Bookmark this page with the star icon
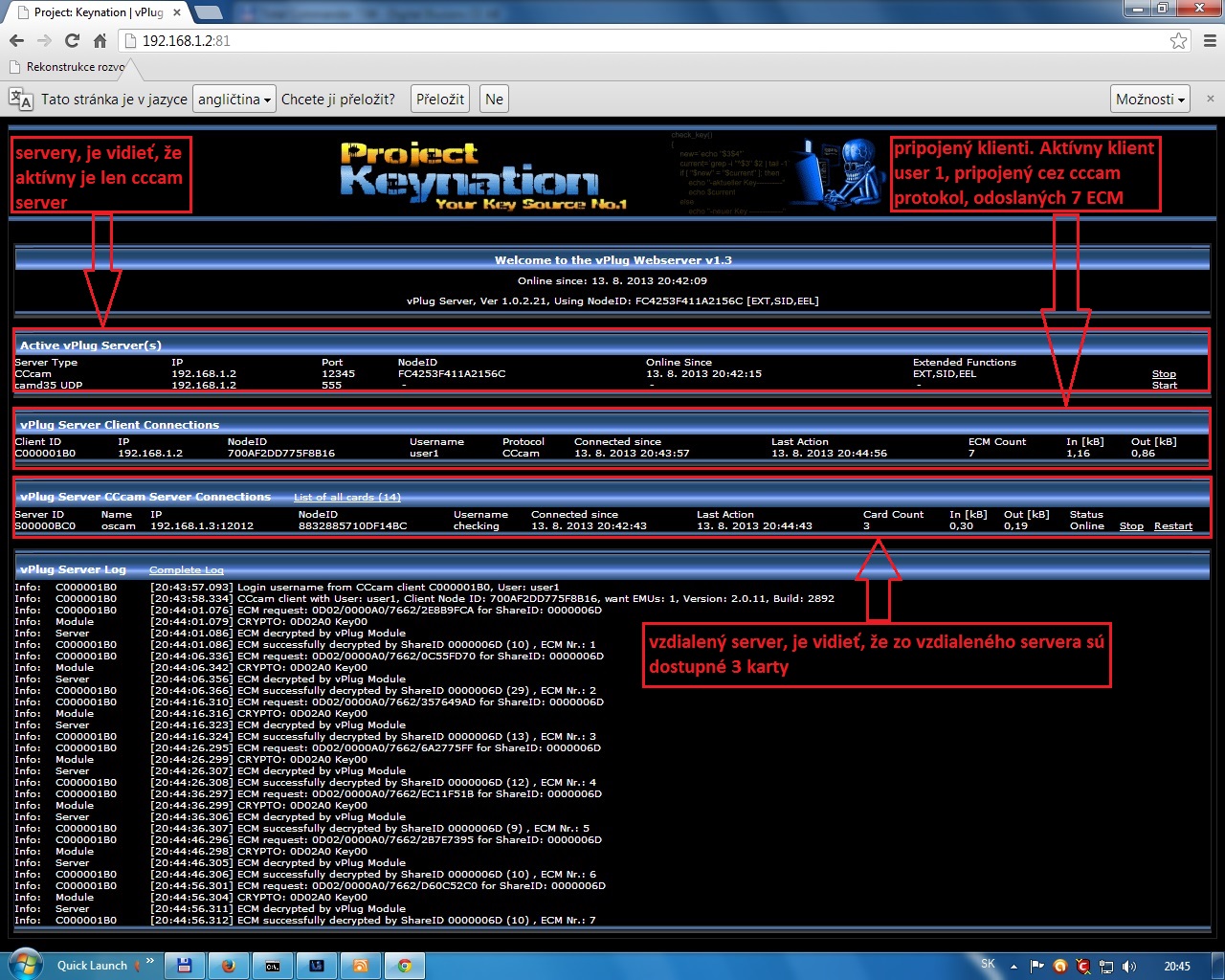This screenshot has height=980, width=1225. (1179, 41)
